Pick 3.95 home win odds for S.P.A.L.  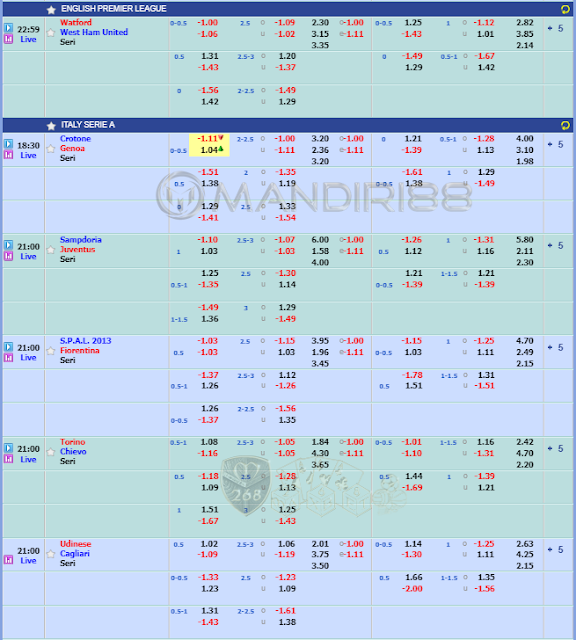click(320, 341)
